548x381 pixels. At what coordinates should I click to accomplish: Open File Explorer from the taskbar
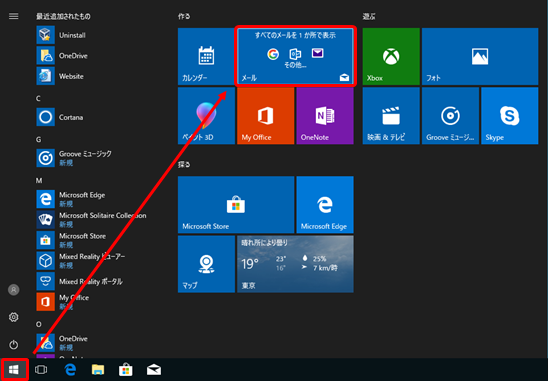(x=98, y=369)
